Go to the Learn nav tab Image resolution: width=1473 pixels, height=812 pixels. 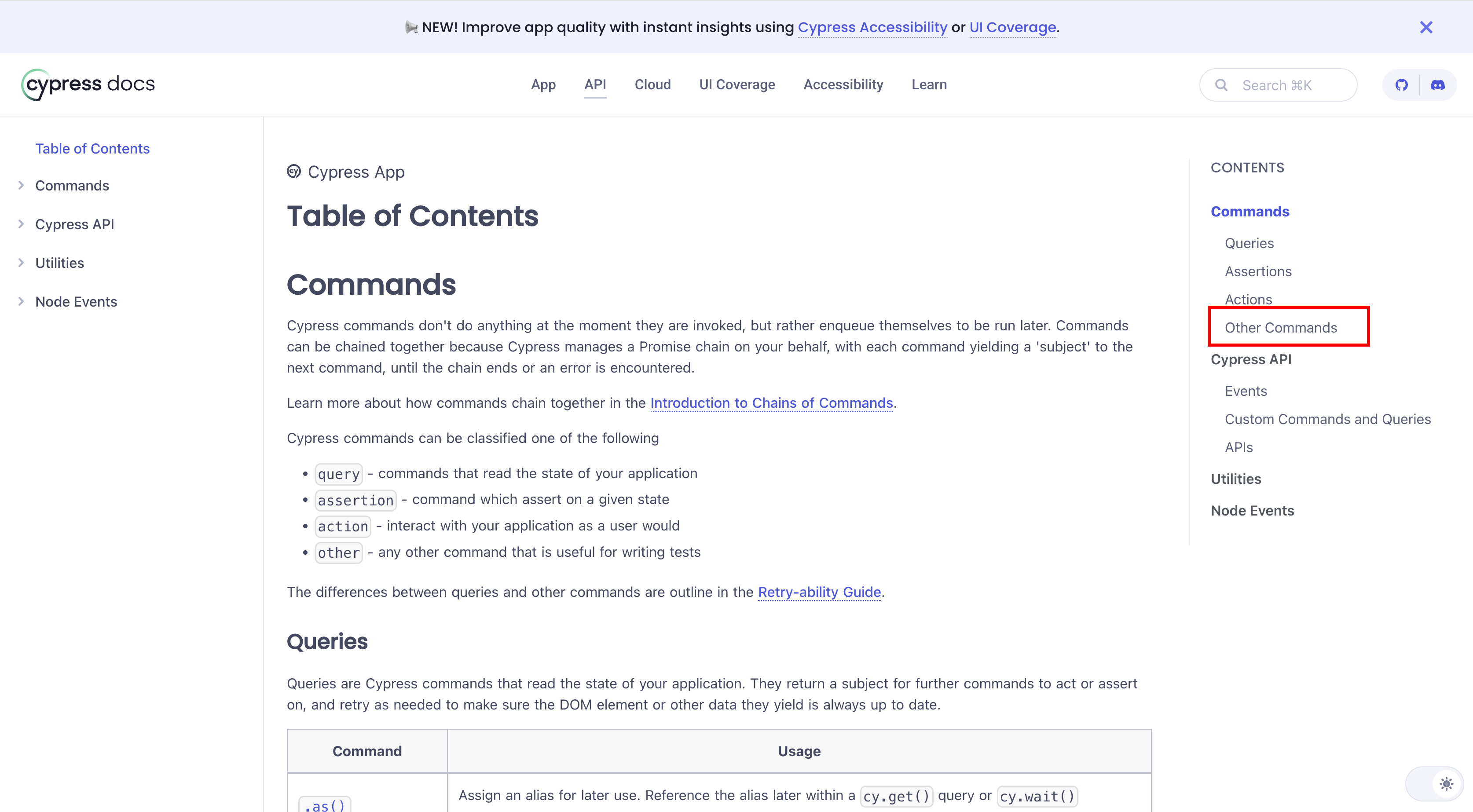[929, 84]
